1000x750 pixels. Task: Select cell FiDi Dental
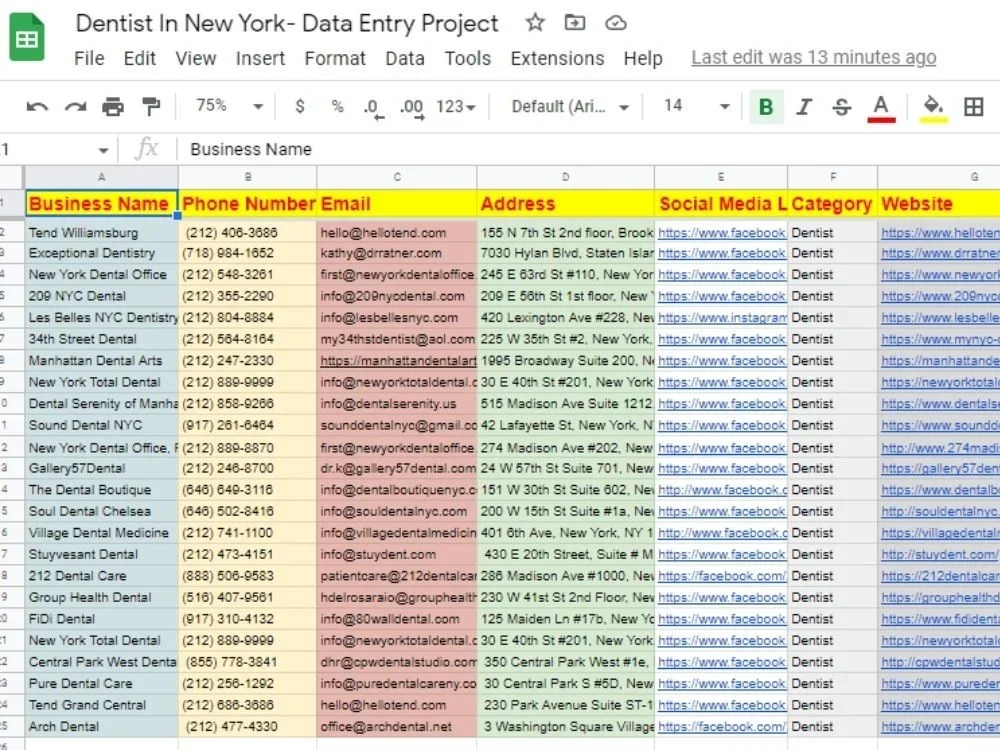click(x=101, y=619)
